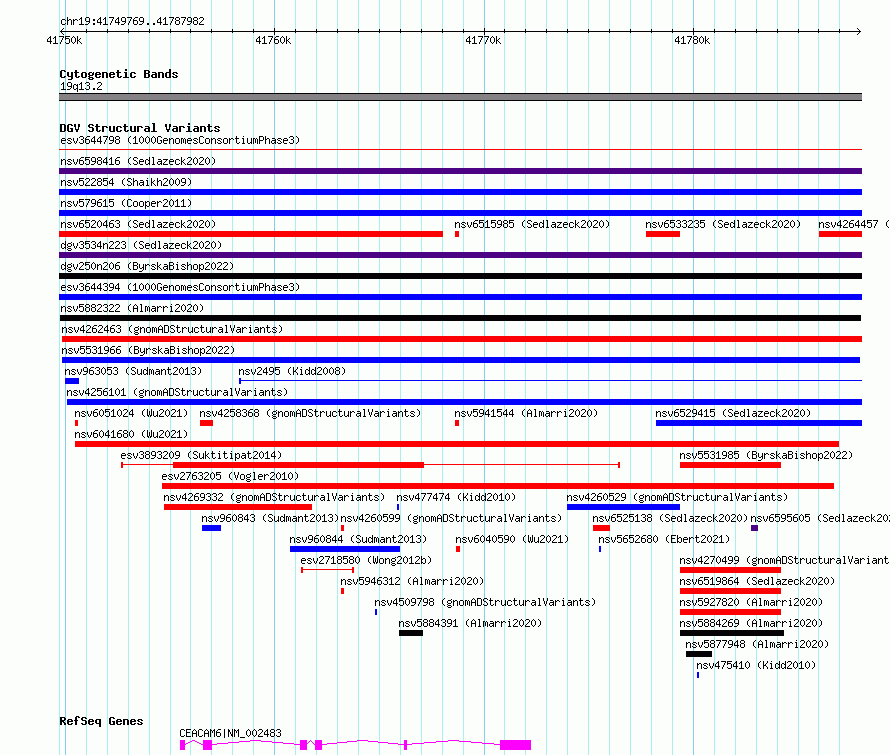The width and height of the screenshot is (890, 755).
Task: Click nsv4256101 gnomADStructuralVariants label
Action: pyautogui.click(x=177, y=392)
